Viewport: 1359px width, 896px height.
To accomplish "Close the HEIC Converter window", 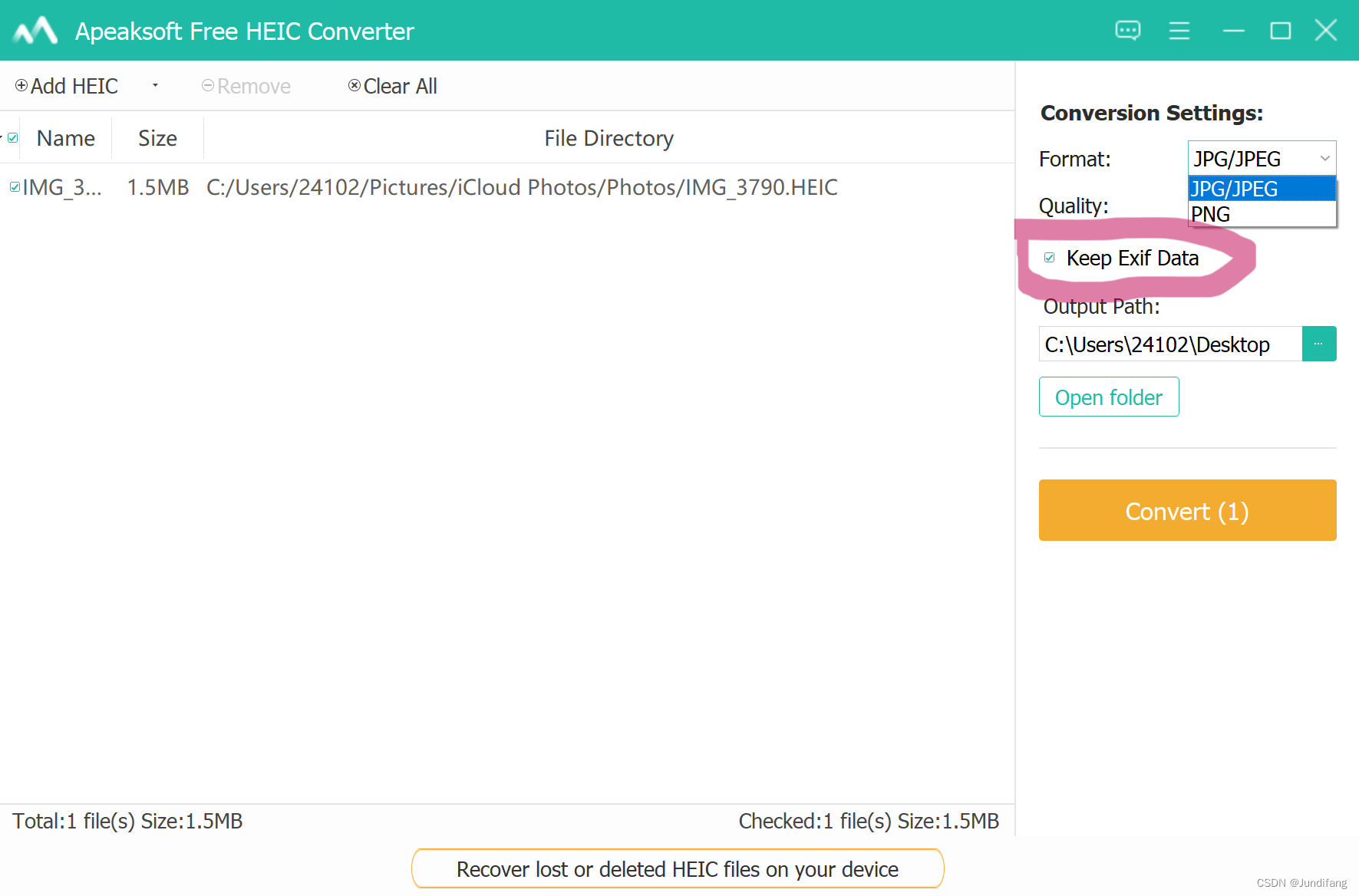I will click(x=1326, y=31).
